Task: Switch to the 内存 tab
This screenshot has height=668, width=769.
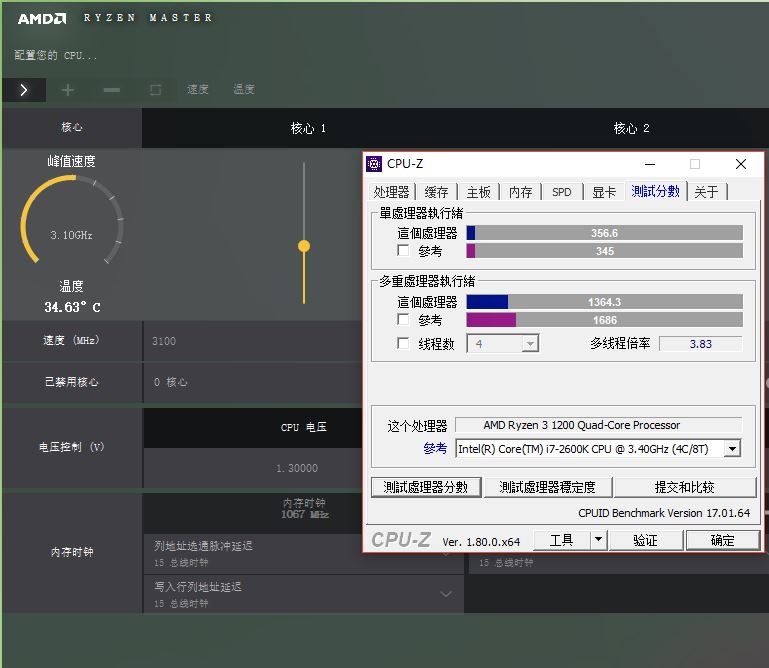Action: 521,192
